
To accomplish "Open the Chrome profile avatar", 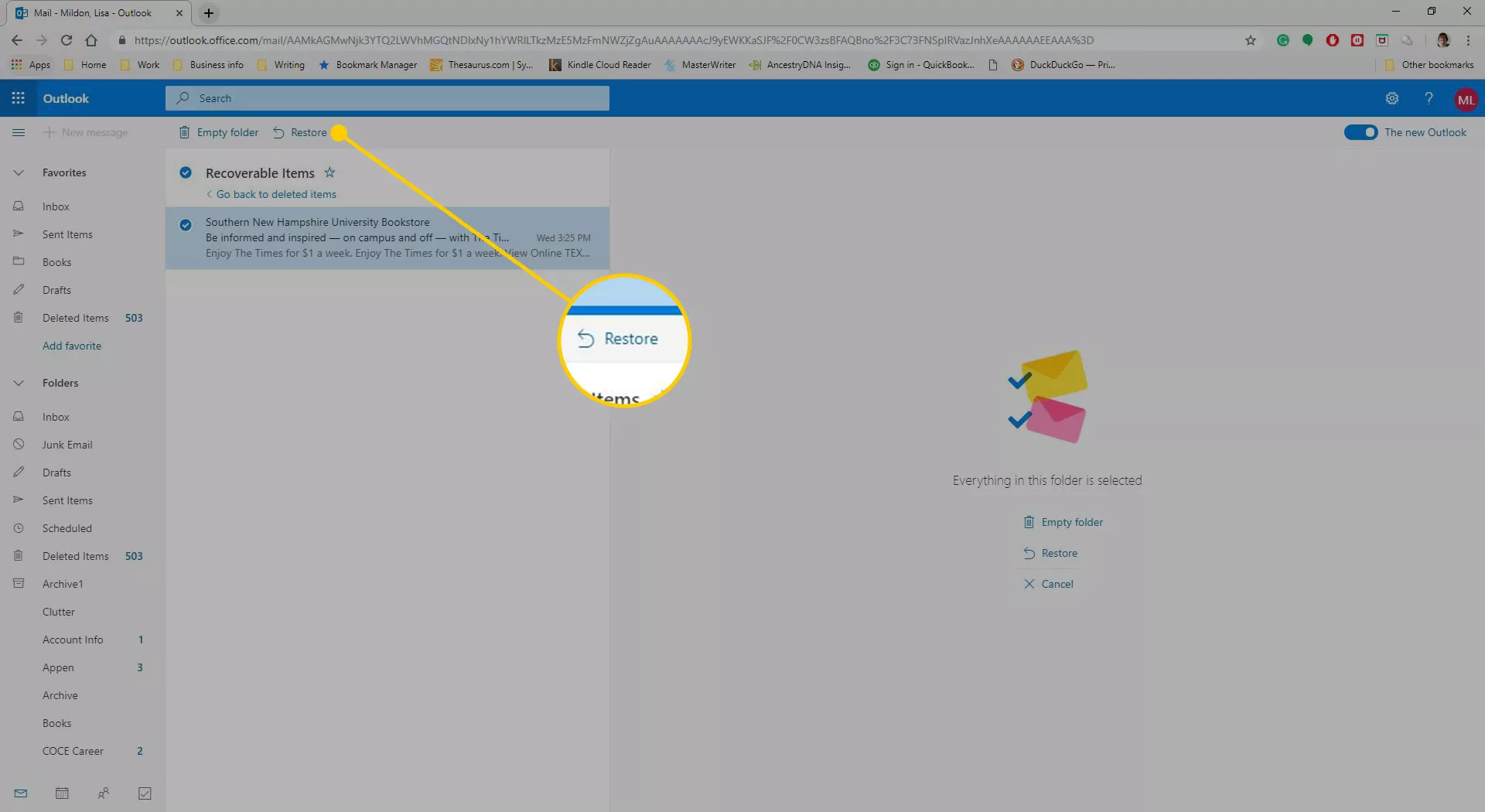I will [1443, 40].
